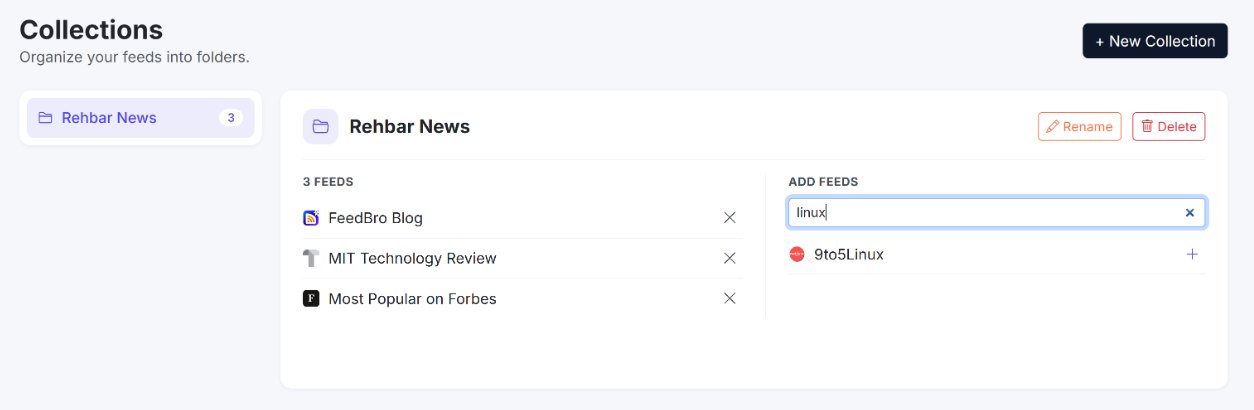Click the 9to5Linux favicon
Image resolution: width=1254 pixels, height=410 pixels.
797,254
